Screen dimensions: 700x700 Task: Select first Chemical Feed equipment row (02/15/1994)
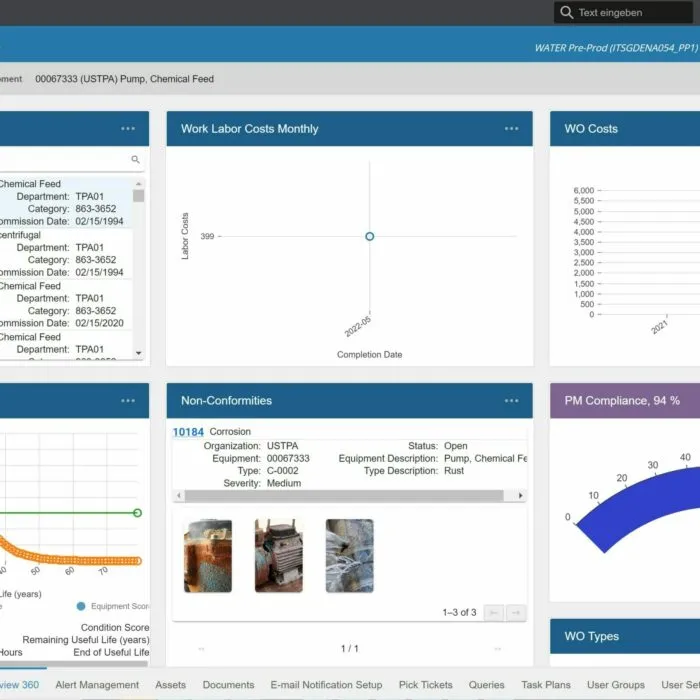[x=66, y=202]
